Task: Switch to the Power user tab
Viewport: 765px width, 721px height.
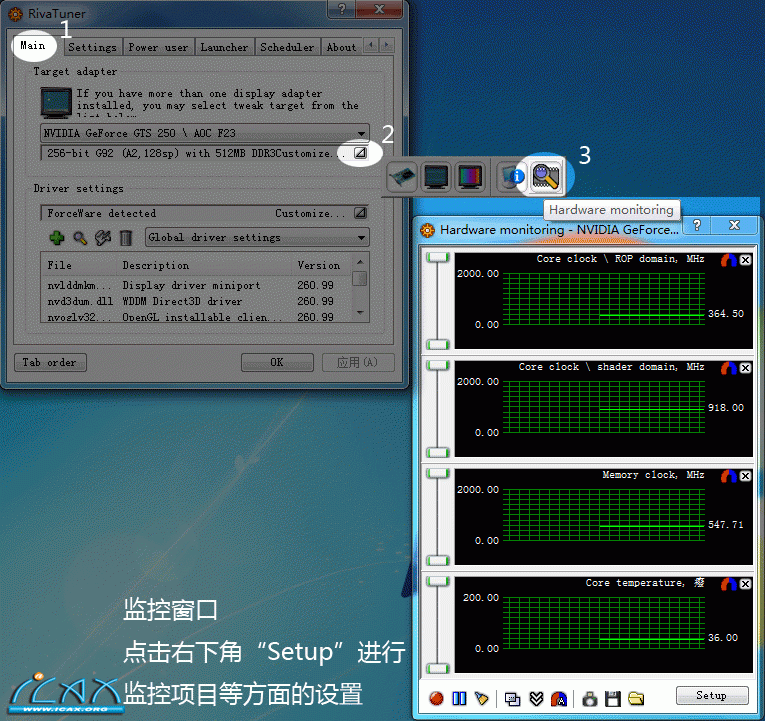Action: 158,47
